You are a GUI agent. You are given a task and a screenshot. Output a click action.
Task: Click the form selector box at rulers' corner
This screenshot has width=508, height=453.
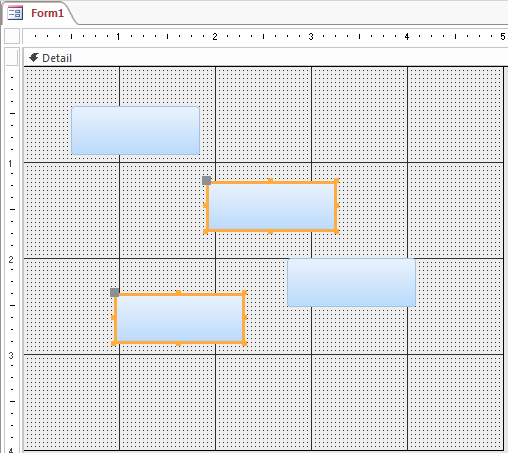[x=12, y=36]
